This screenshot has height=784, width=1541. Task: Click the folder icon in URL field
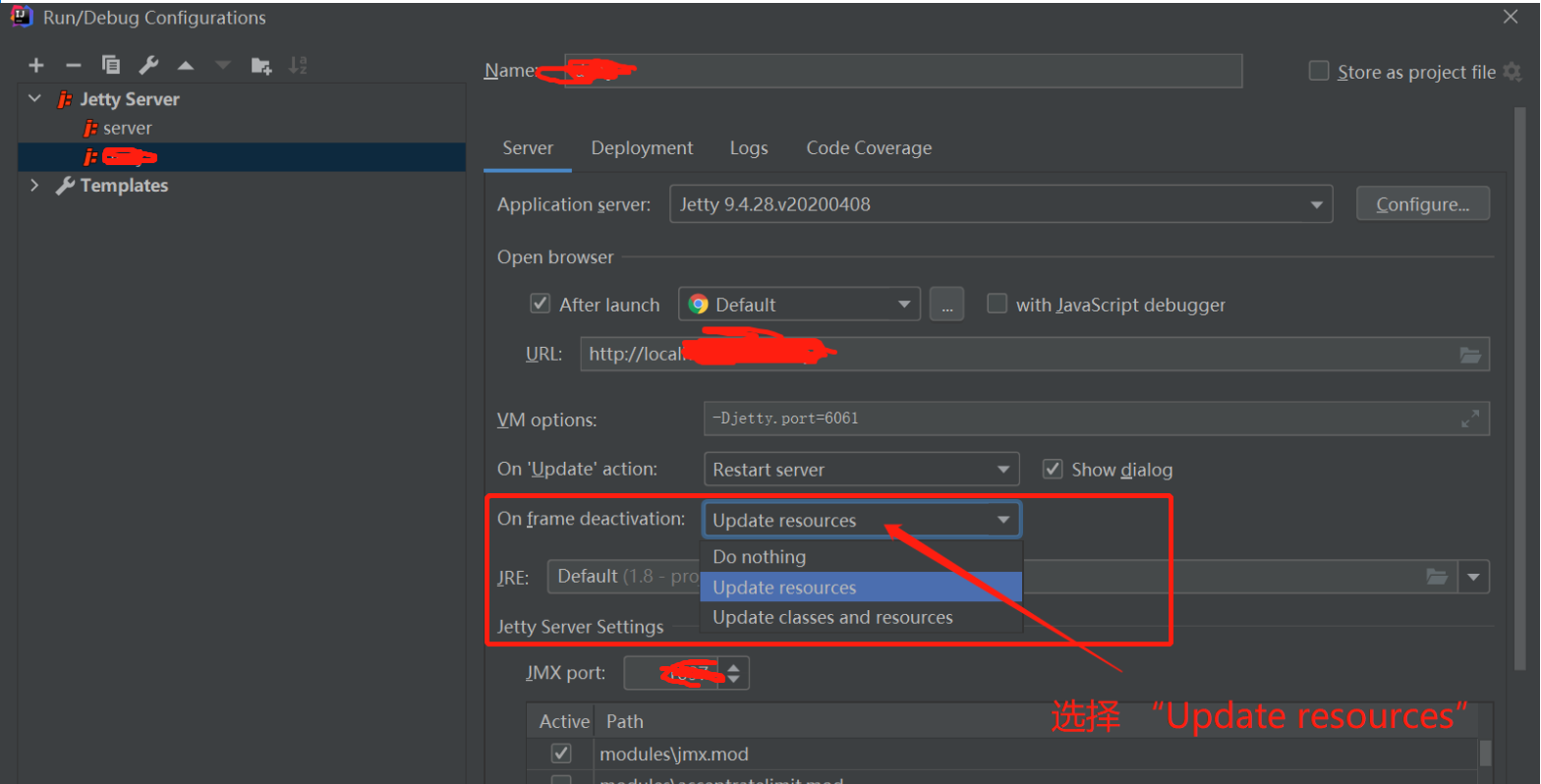coord(1470,355)
